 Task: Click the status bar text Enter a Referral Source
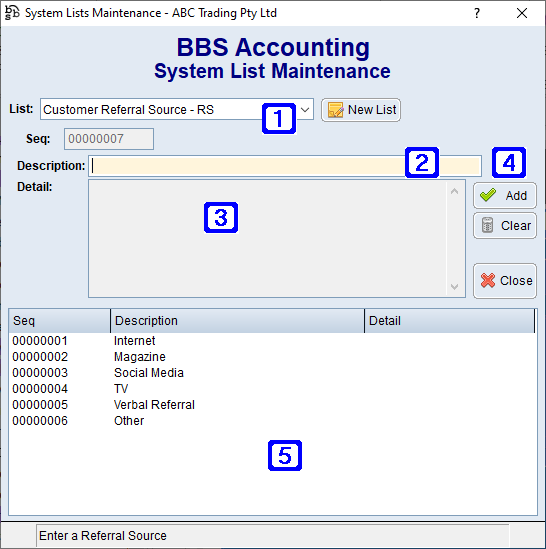[x=103, y=536]
